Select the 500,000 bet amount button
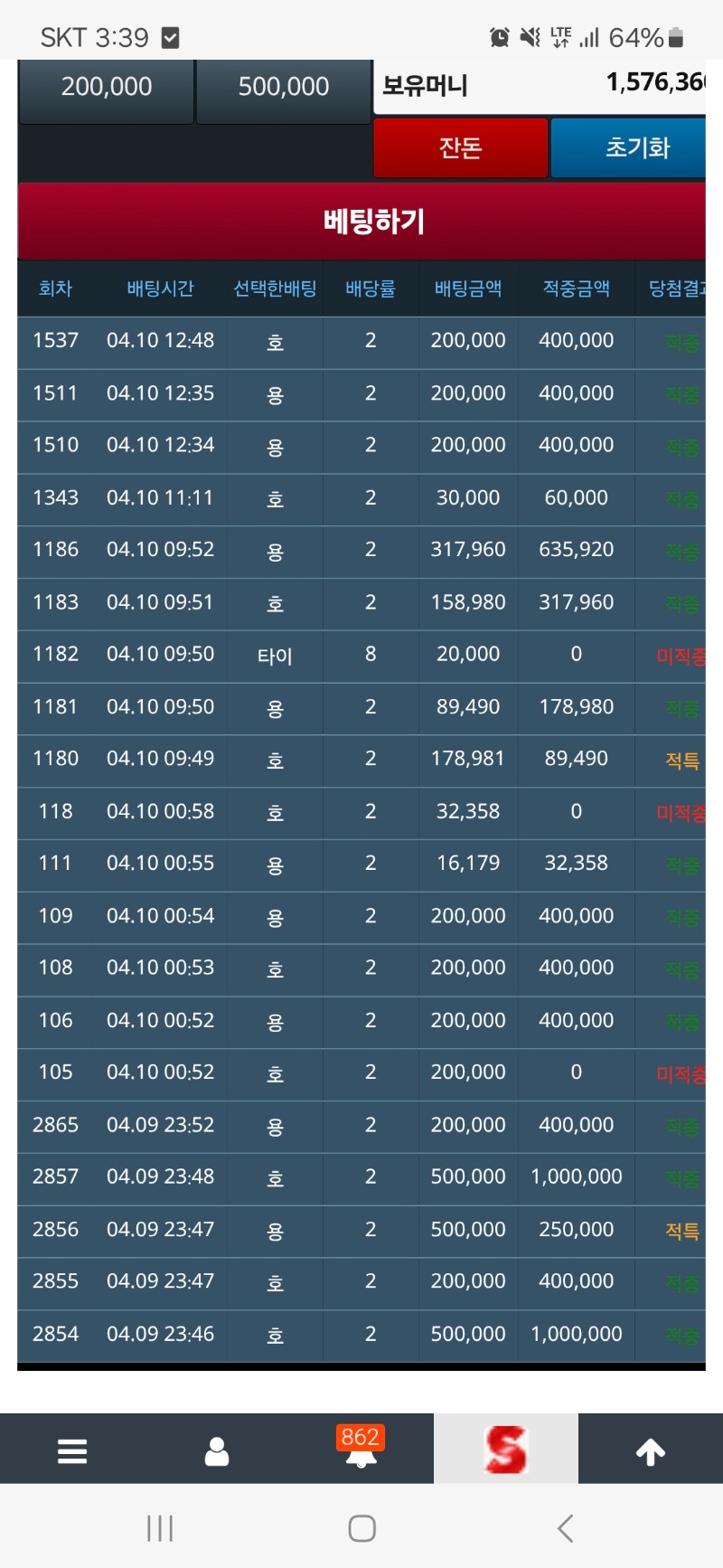The image size is (723, 1568). tap(284, 88)
